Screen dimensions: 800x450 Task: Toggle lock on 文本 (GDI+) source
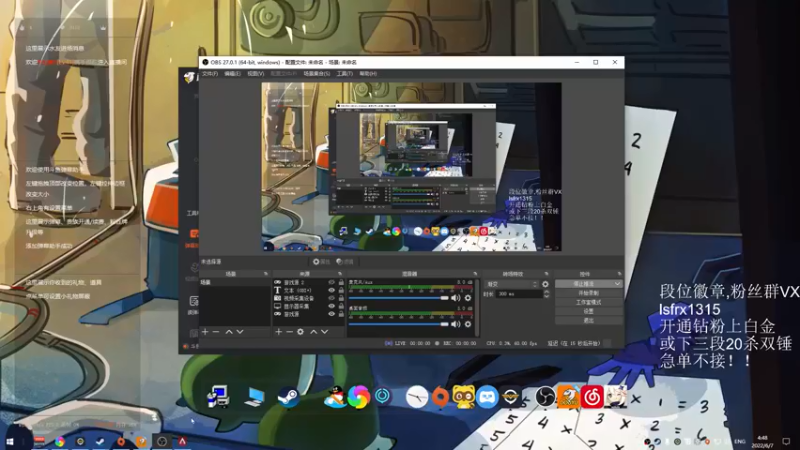(x=341, y=290)
